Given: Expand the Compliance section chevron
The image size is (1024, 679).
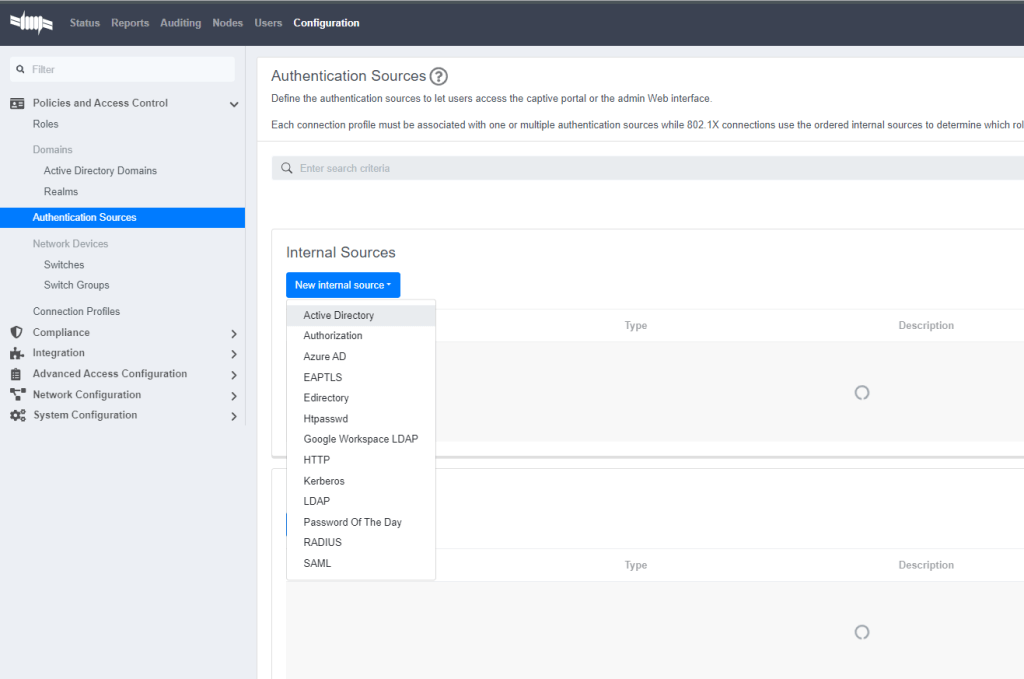Looking at the screenshot, I should 234,333.
